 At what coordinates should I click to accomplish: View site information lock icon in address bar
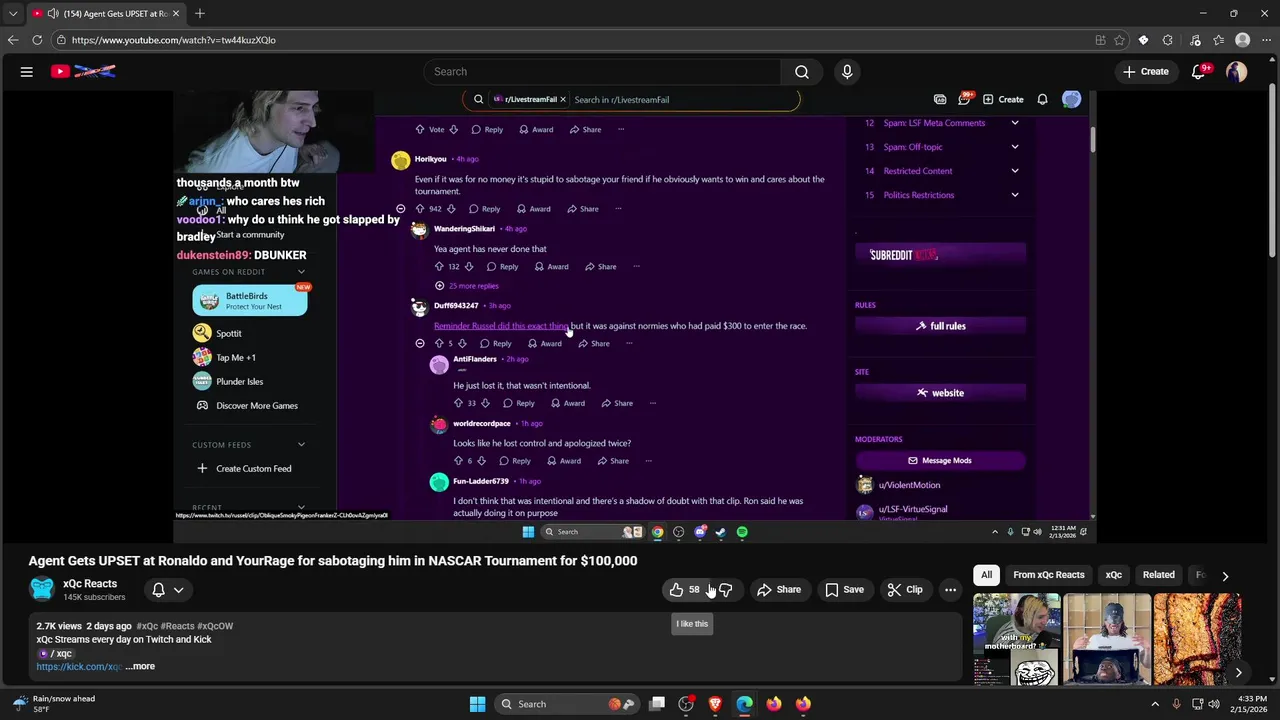click(61, 40)
